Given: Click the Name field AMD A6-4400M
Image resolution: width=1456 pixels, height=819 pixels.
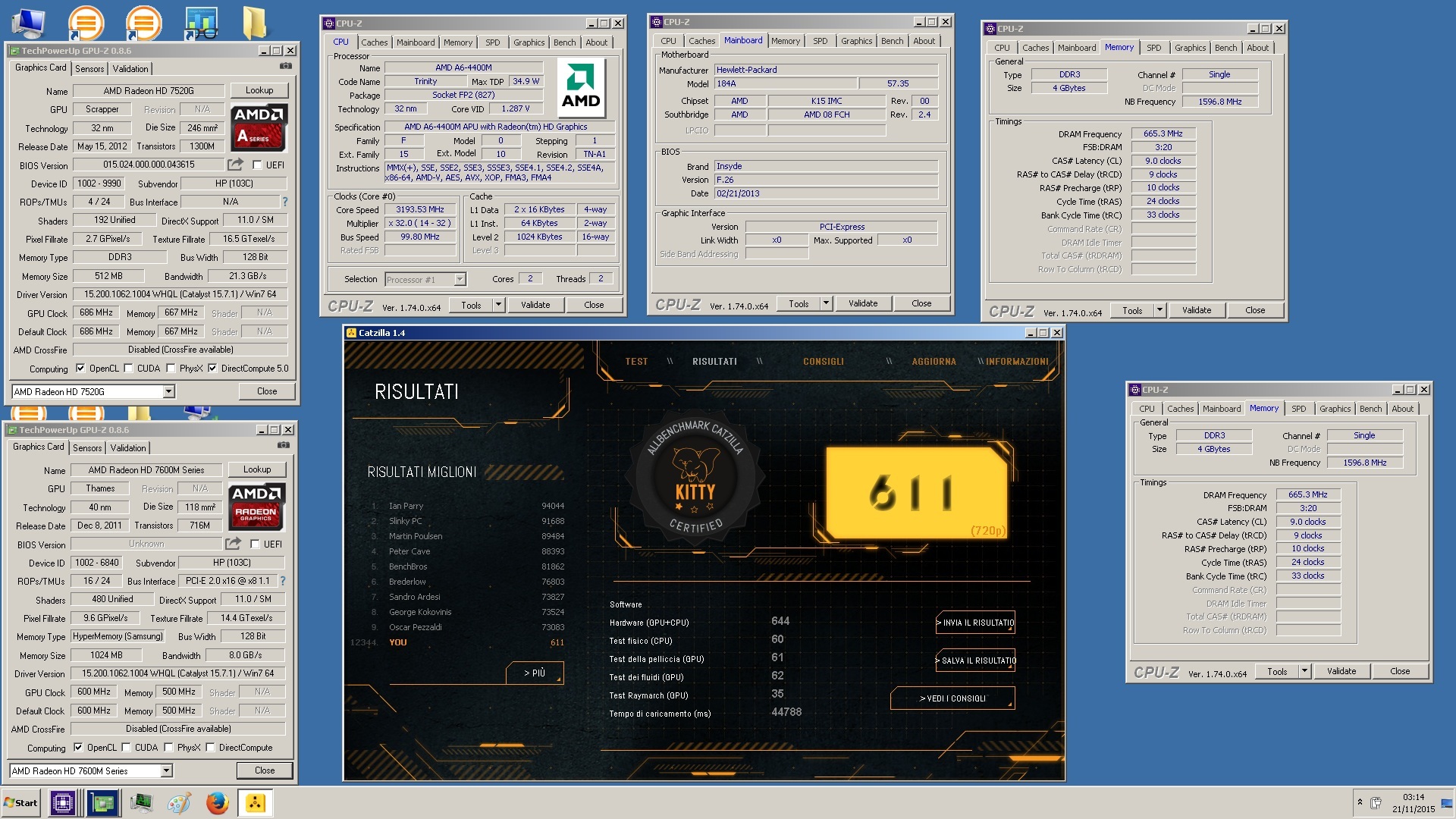Looking at the screenshot, I should (x=463, y=67).
